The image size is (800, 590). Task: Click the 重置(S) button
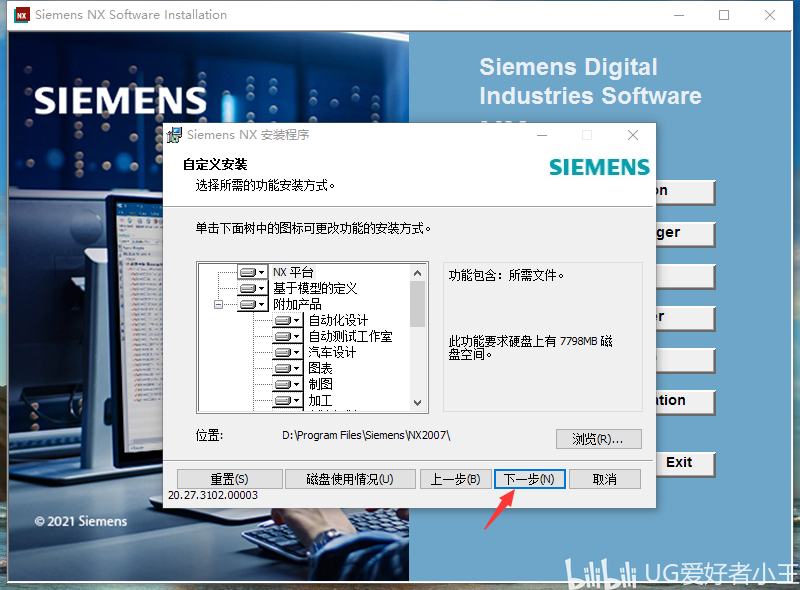tap(230, 479)
